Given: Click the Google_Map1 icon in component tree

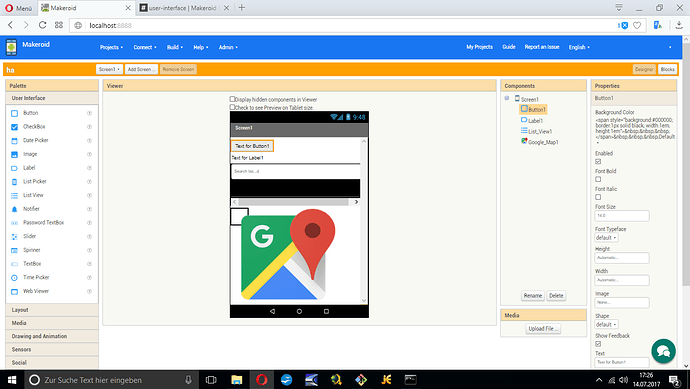Looking at the screenshot, I should coord(524,141).
